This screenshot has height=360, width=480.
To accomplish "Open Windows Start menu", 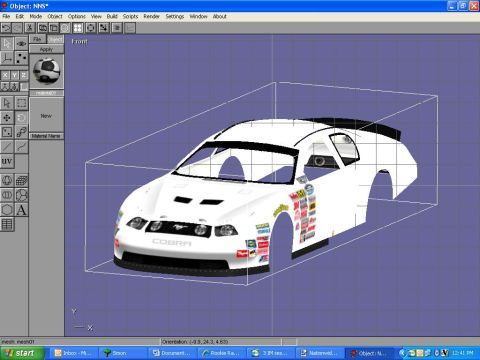I will click(x=22, y=353).
